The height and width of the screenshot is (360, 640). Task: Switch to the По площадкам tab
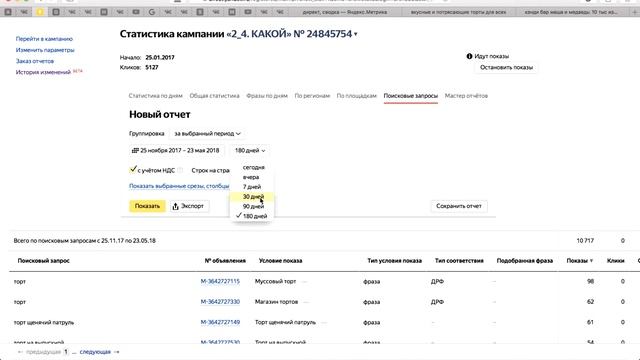point(356,96)
